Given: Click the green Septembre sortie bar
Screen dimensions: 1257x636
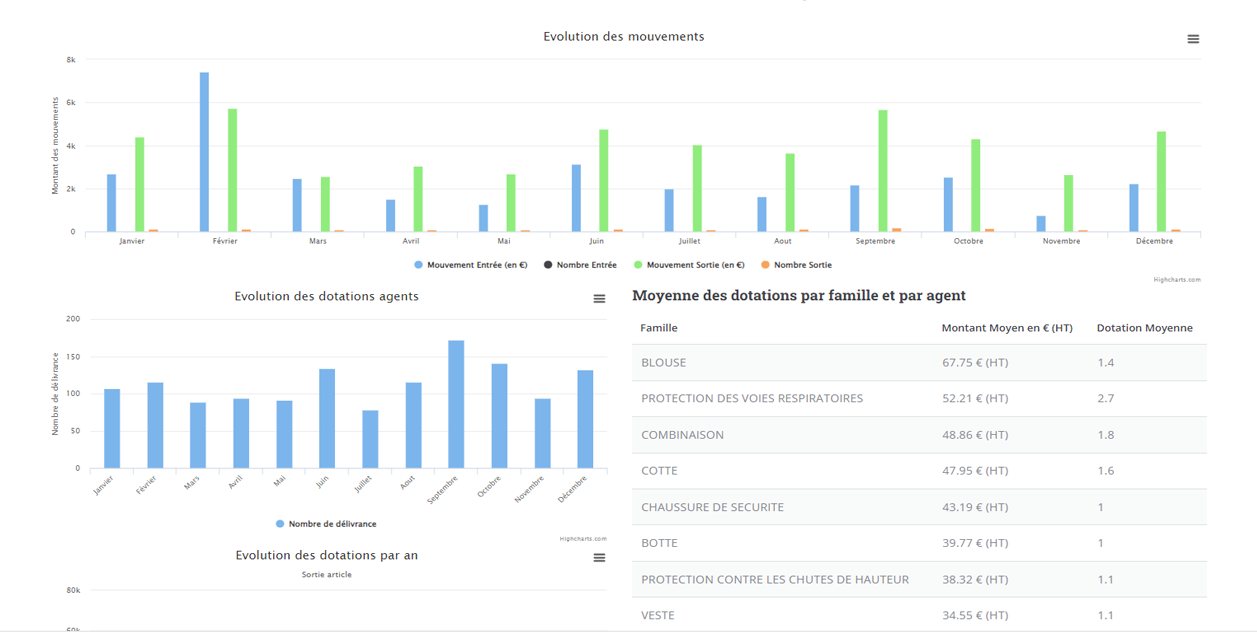Looking at the screenshot, I should point(883,170).
